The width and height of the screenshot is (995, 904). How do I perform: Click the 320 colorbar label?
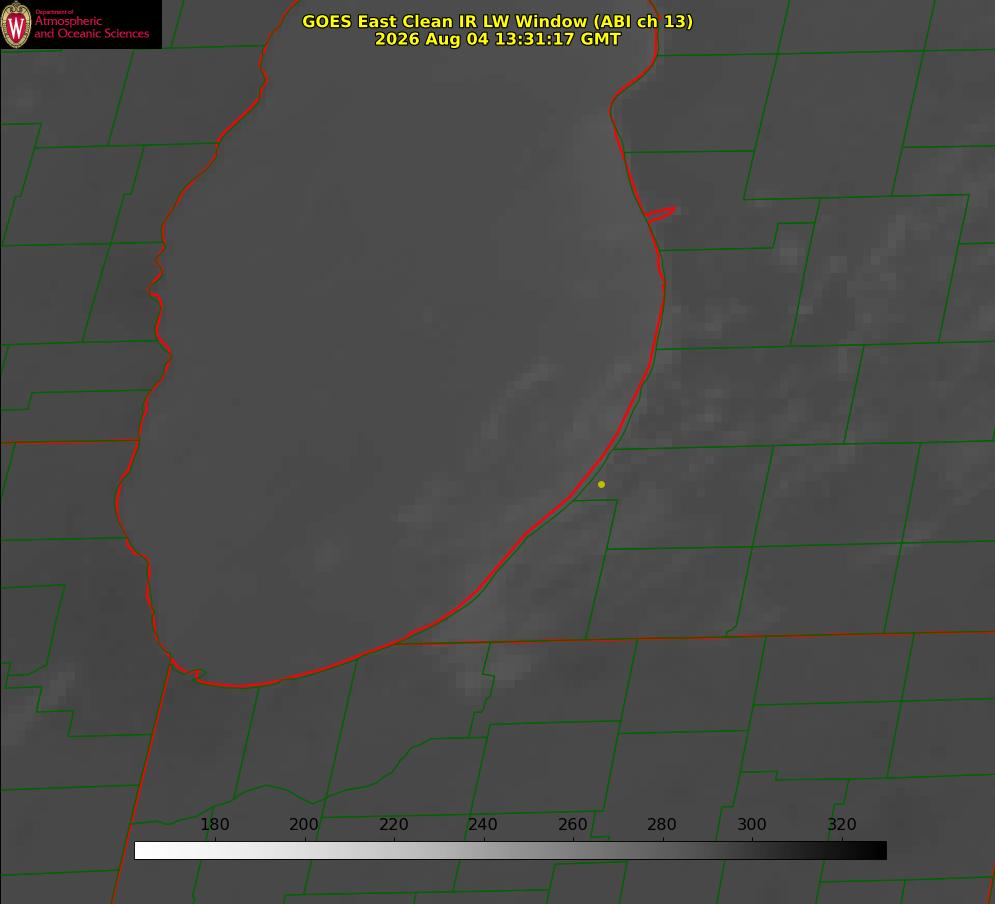click(x=841, y=824)
